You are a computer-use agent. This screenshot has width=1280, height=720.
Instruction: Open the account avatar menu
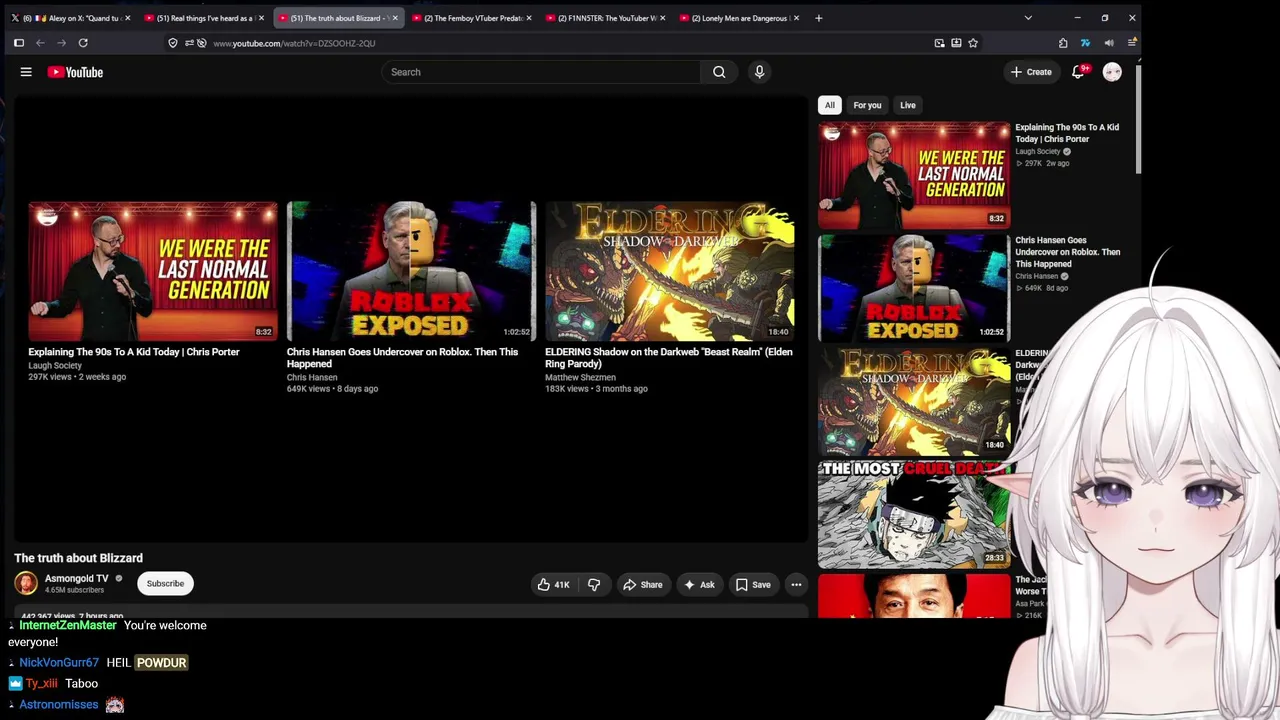pos(1112,72)
